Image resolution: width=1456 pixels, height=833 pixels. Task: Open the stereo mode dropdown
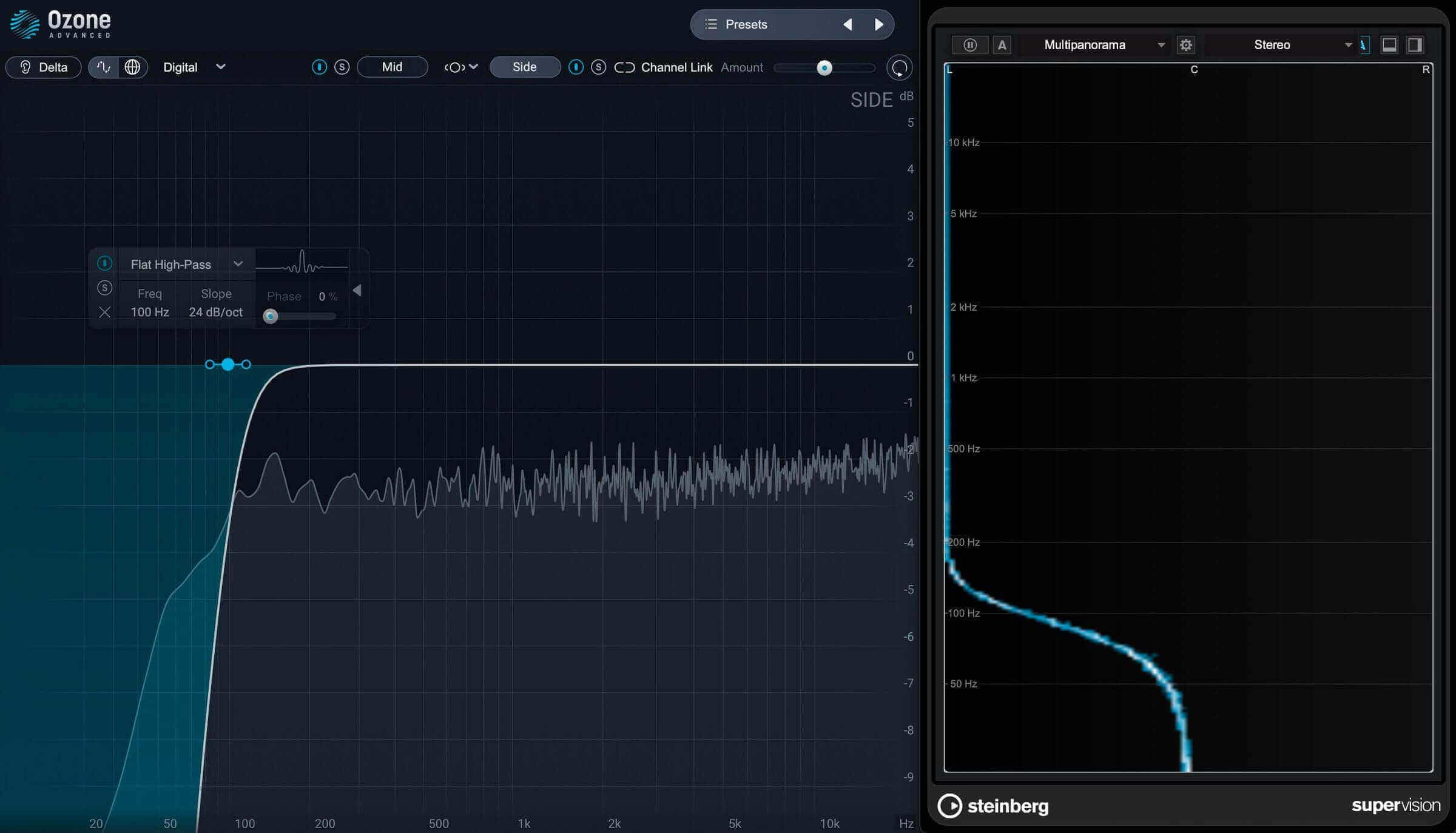461,67
